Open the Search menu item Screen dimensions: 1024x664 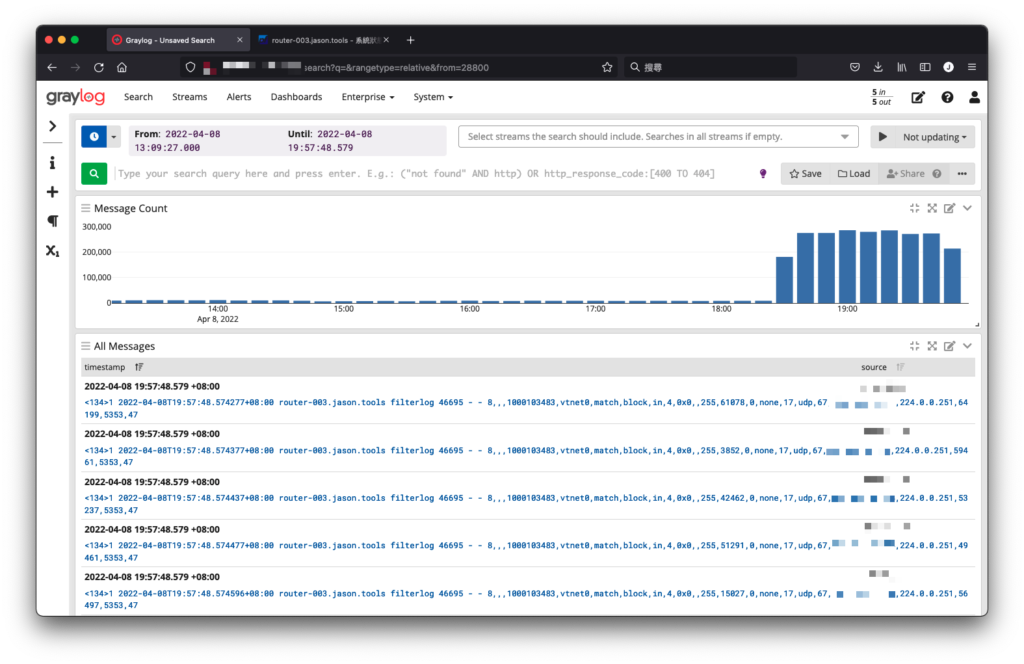[x=138, y=97]
